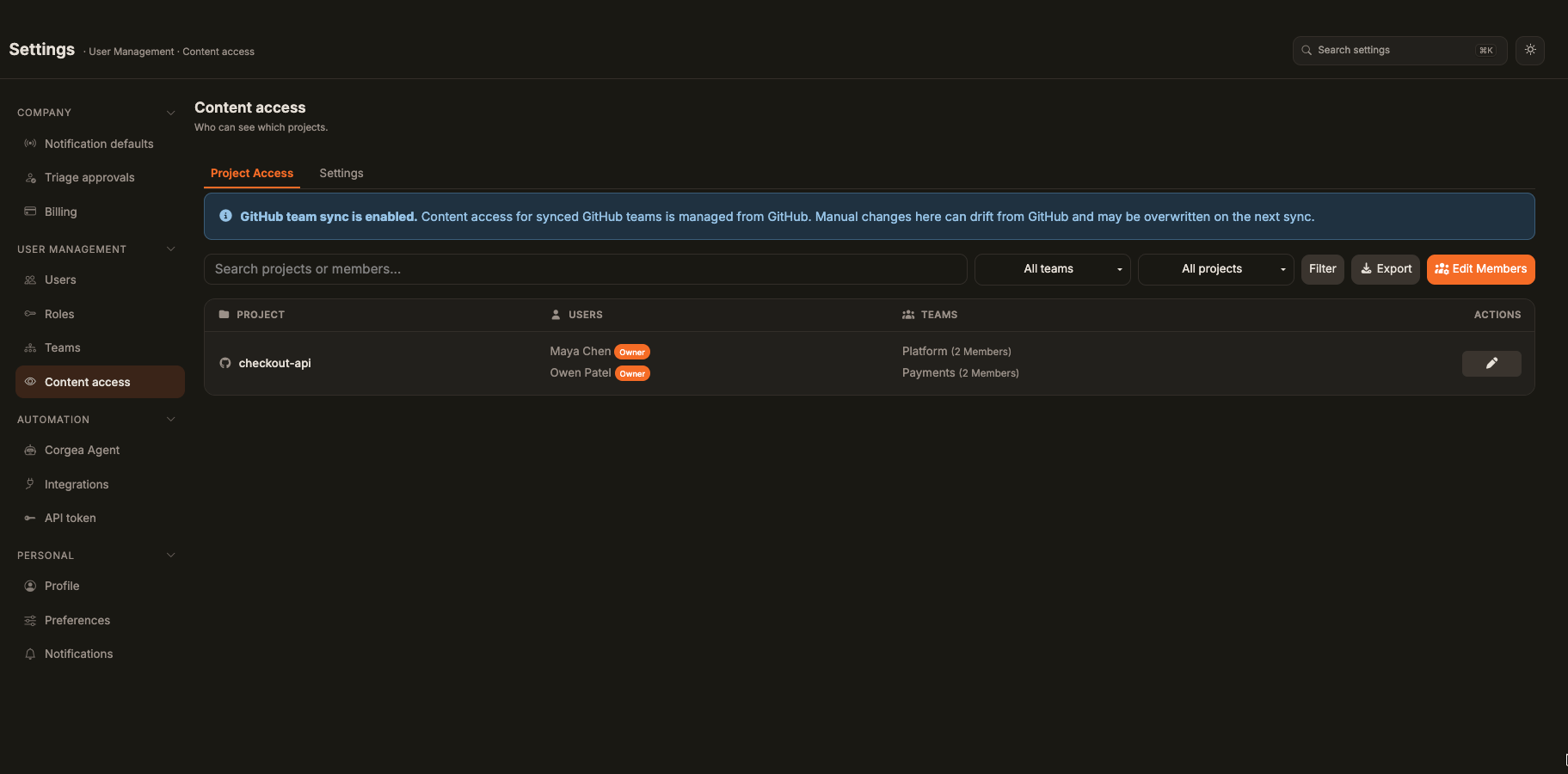The width and height of the screenshot is (1568, 774).
Task: Collapse the AUTOMATION section chevron
Action: point(170,420)
